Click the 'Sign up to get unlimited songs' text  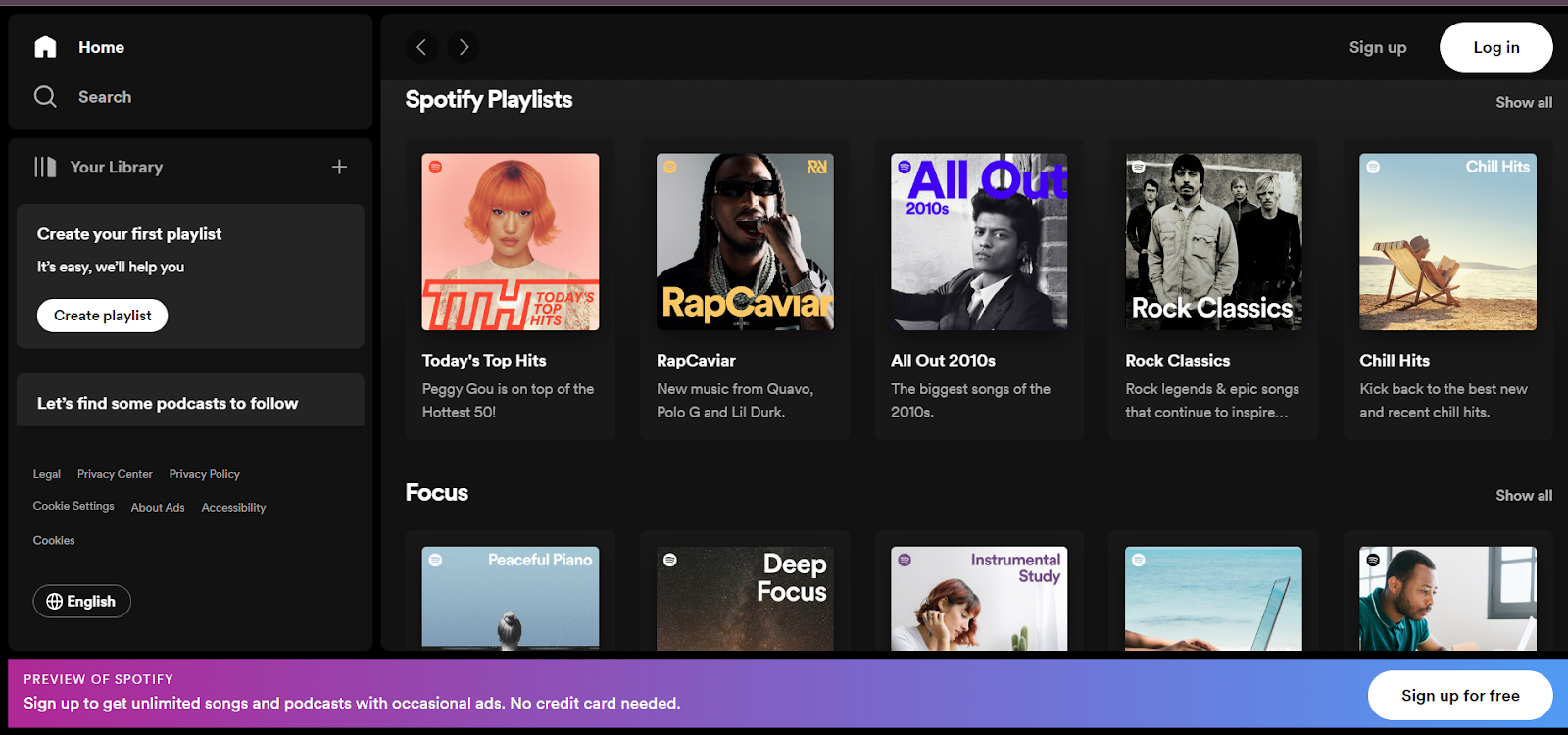(352, 704)
